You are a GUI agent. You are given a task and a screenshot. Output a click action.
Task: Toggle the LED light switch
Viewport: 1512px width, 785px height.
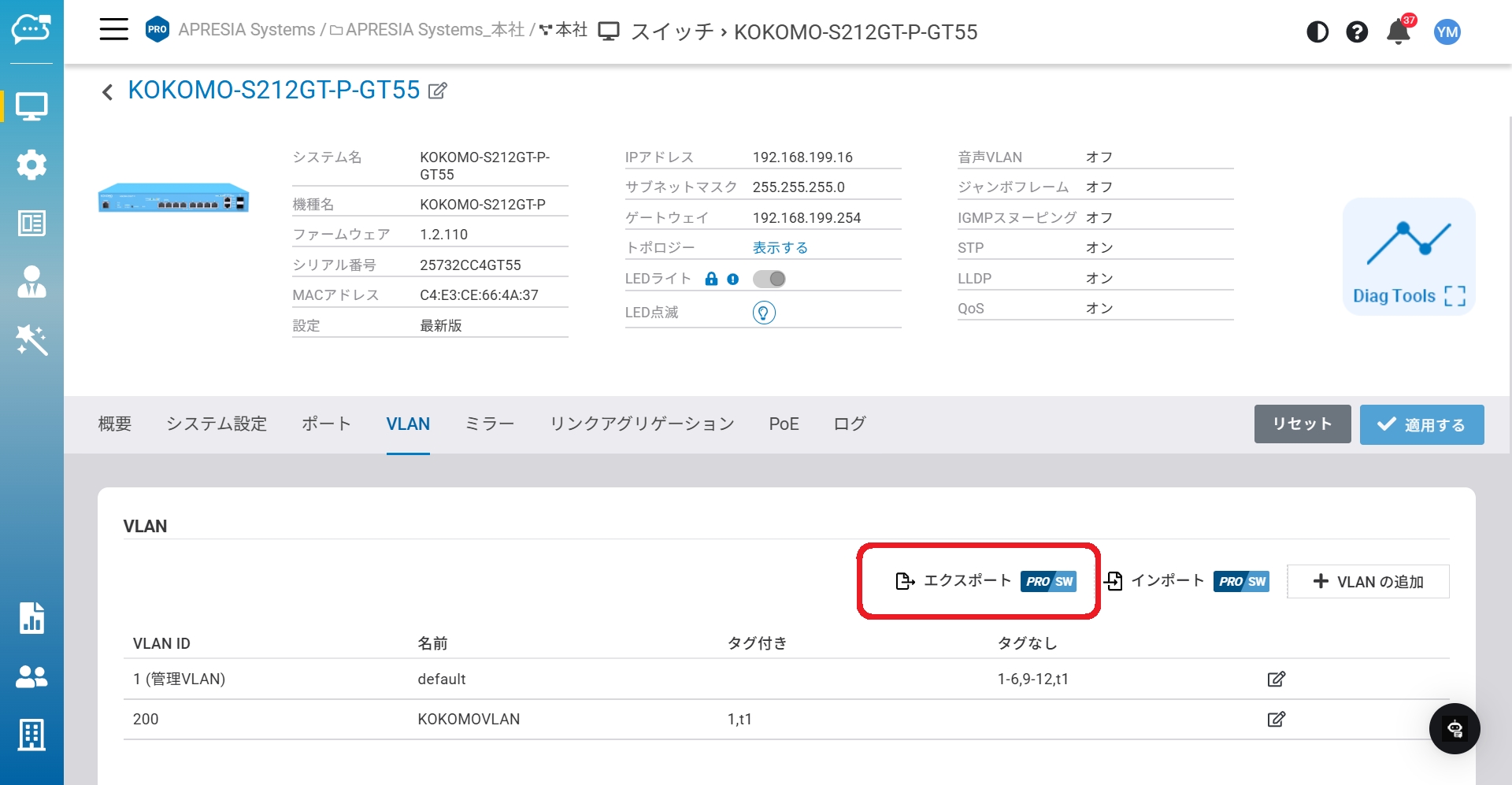coord(769,279)
